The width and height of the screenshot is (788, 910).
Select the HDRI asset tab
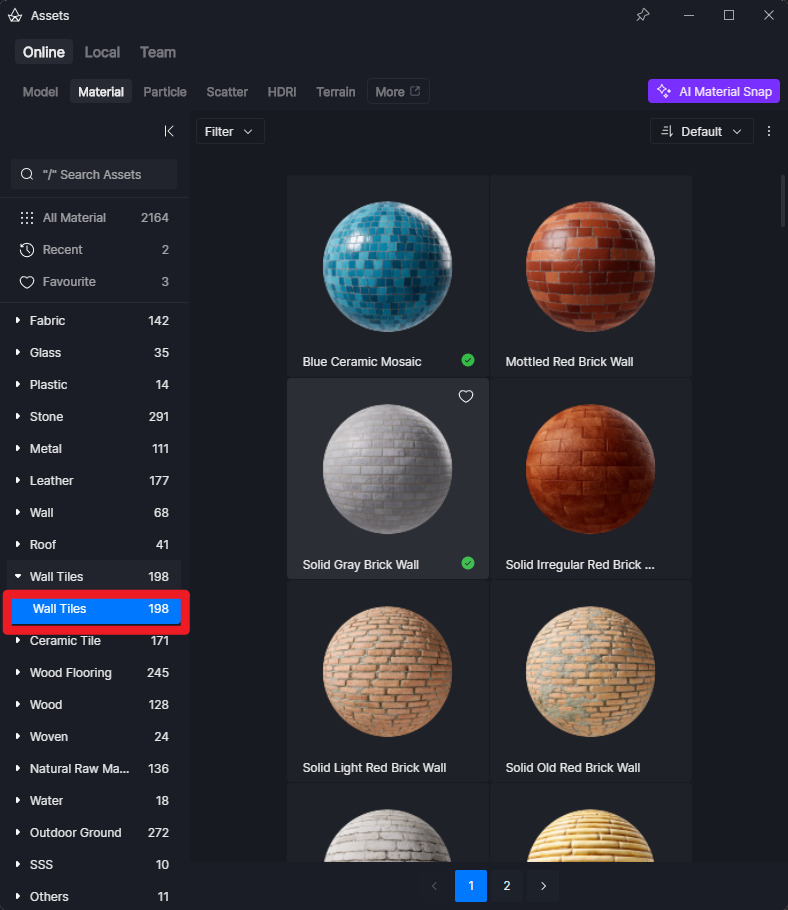point(282,92)
